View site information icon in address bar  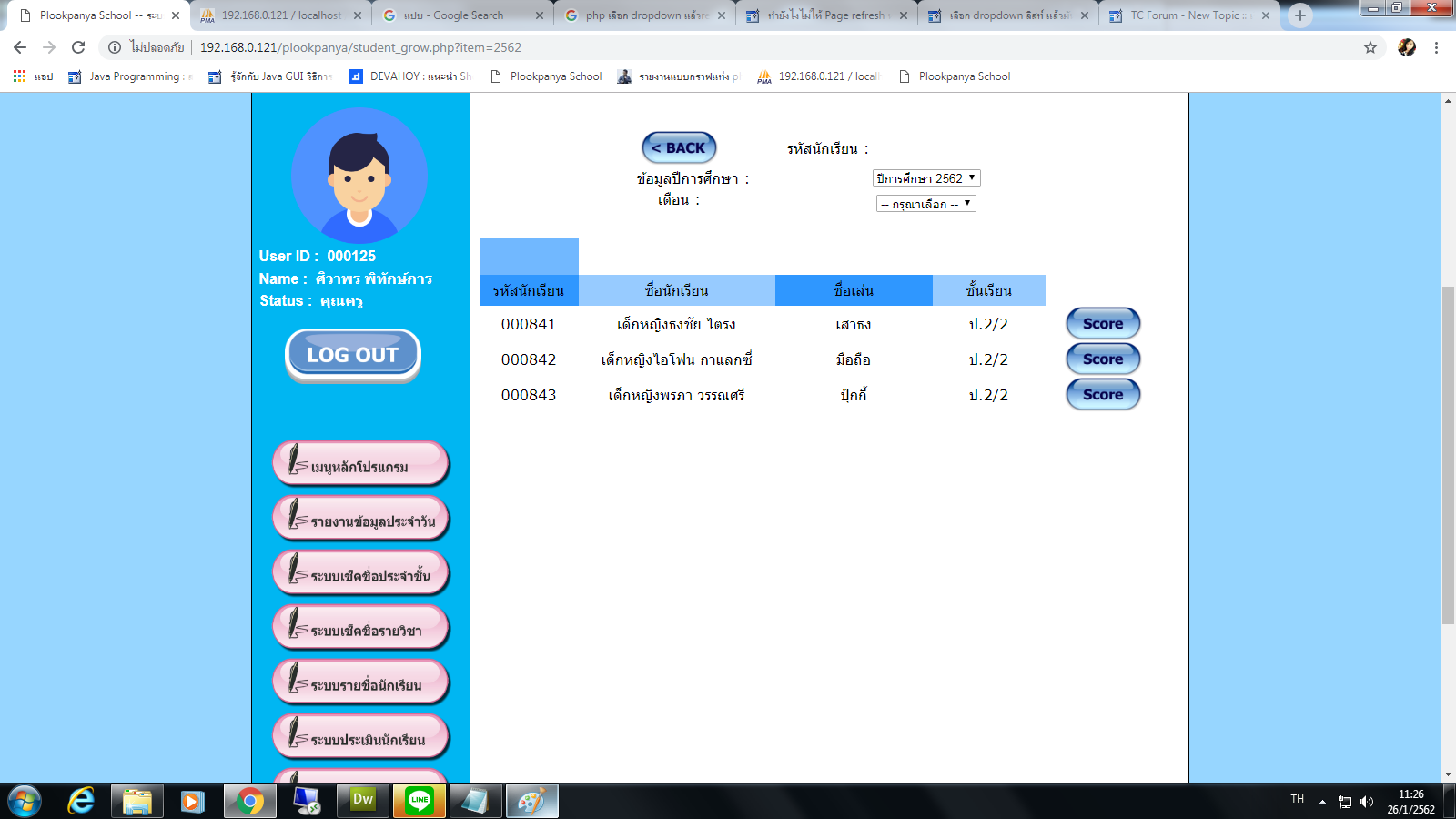115,47
